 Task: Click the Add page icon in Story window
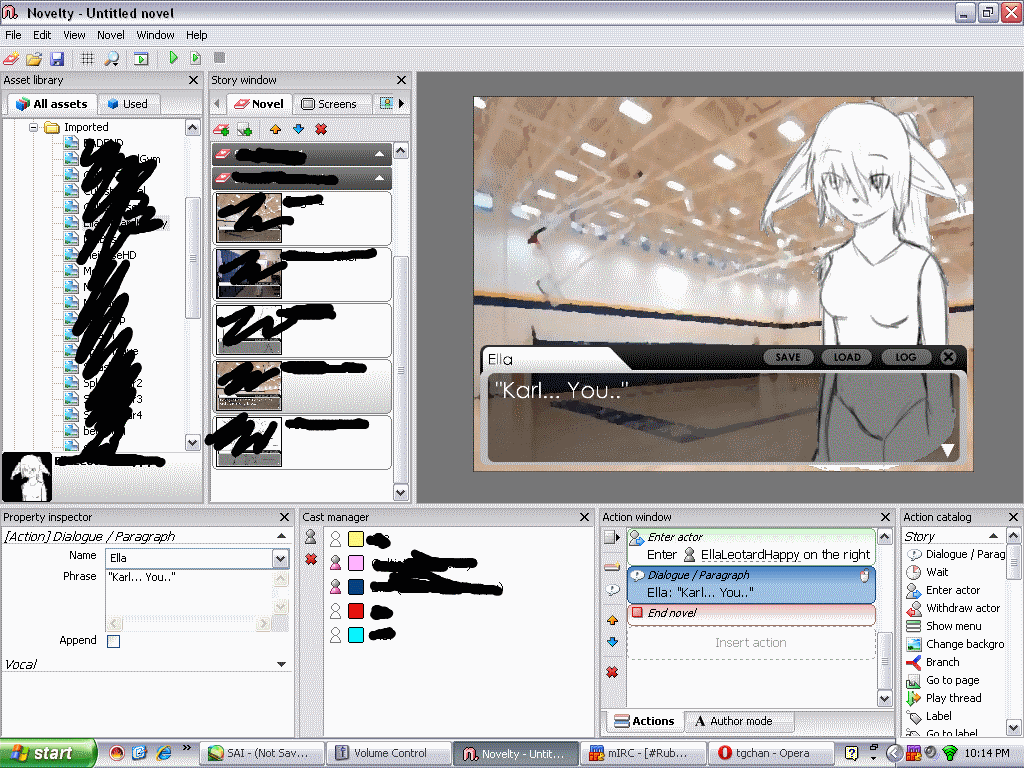point(222,129)
